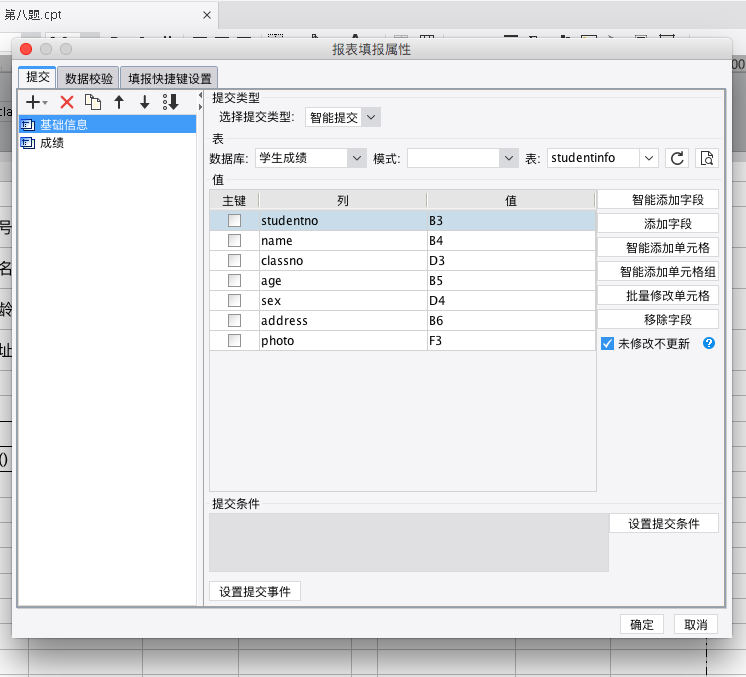Click the copy submission icon
The height and width of the screenshot is (677, 746).
pos(93,102)
